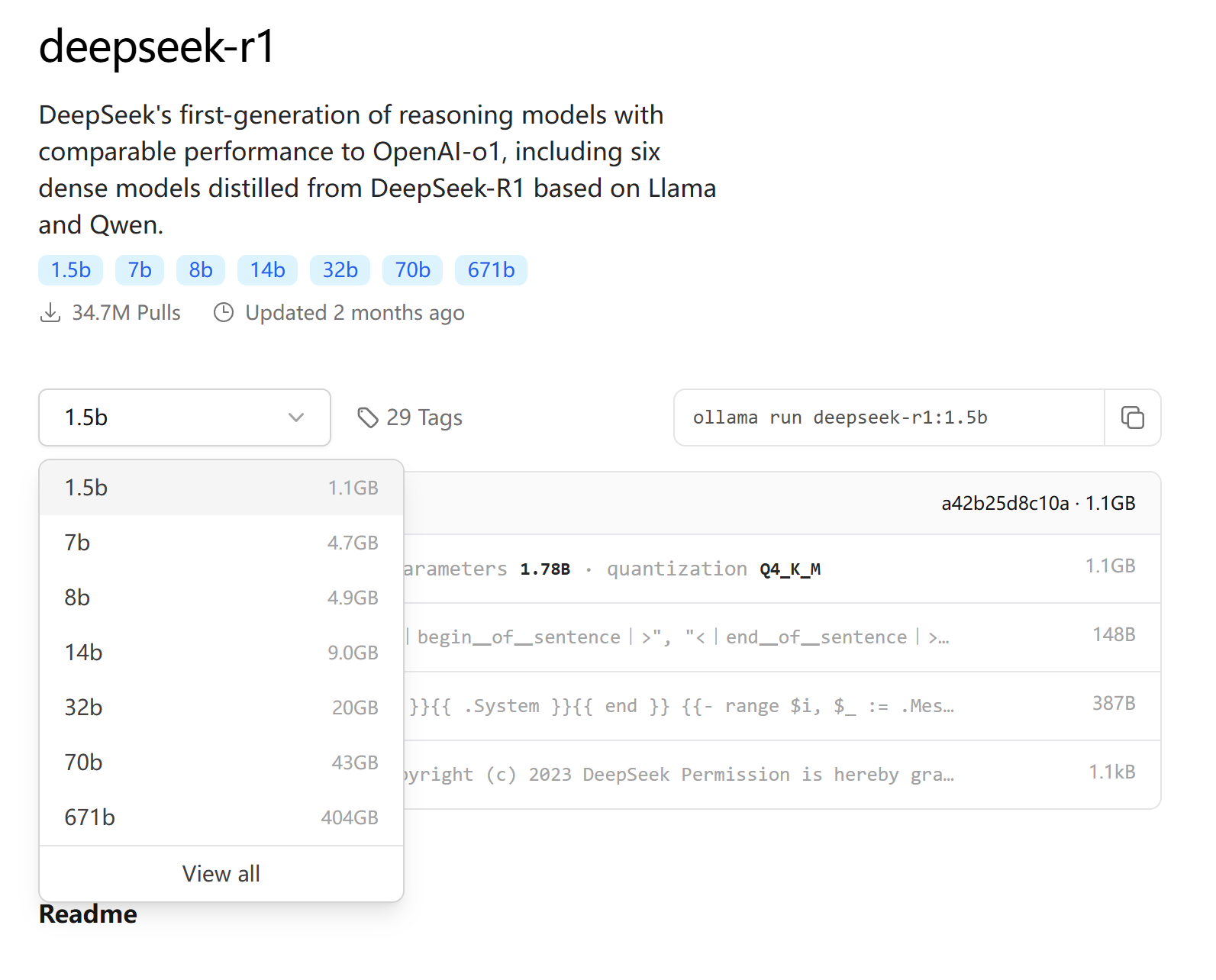Select the 32b 20GB model option
The height and width of the screenshot is (980, 1216).
click(x=221, y=708)
